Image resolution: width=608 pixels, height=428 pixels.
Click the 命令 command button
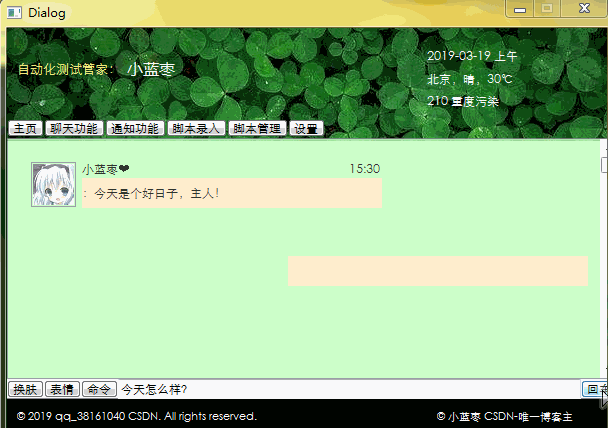point(99,389)
